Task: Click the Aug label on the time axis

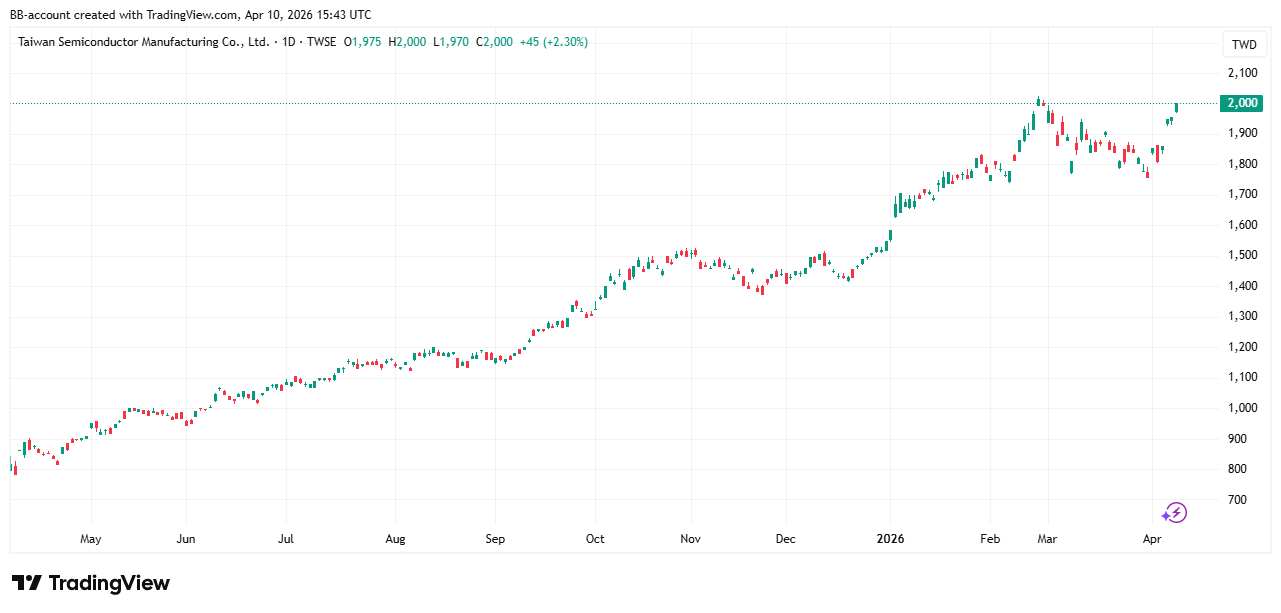Action: click(395, 539)
